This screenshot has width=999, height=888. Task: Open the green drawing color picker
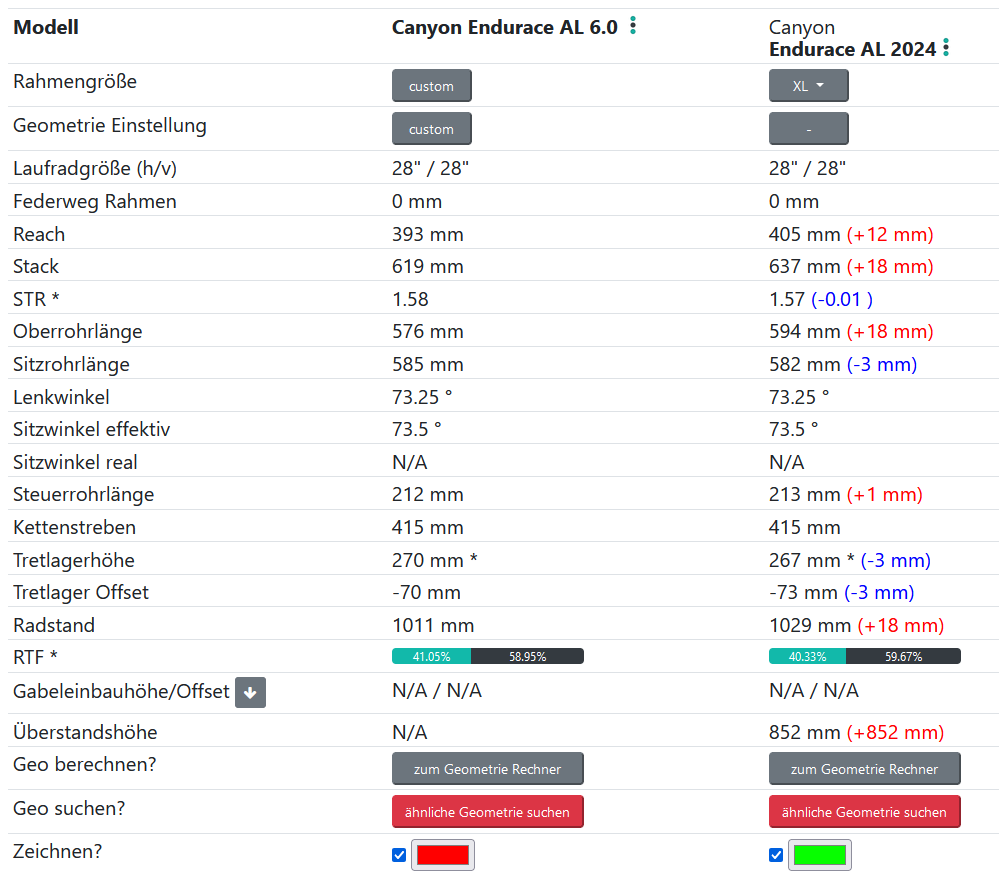click(819, 855)
